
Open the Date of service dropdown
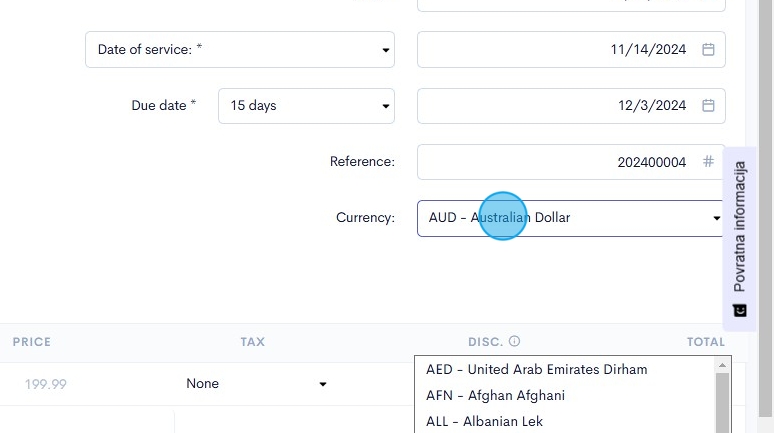(240, 49)
